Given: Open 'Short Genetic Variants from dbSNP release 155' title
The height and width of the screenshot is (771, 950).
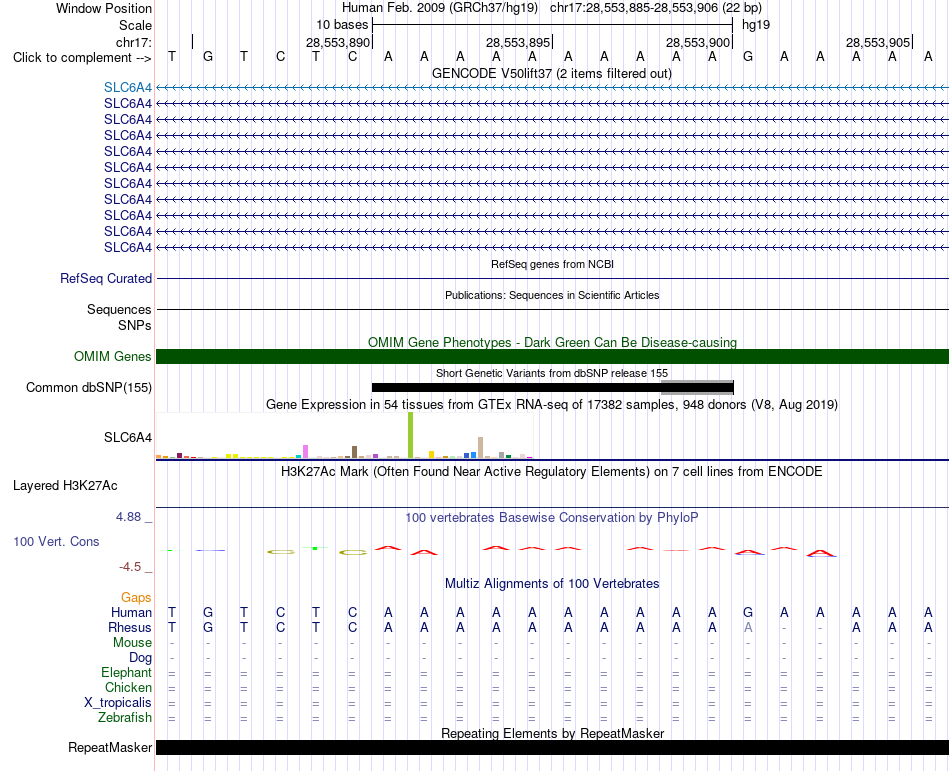Looking at the screenshot, I should [x=552, y=373].
